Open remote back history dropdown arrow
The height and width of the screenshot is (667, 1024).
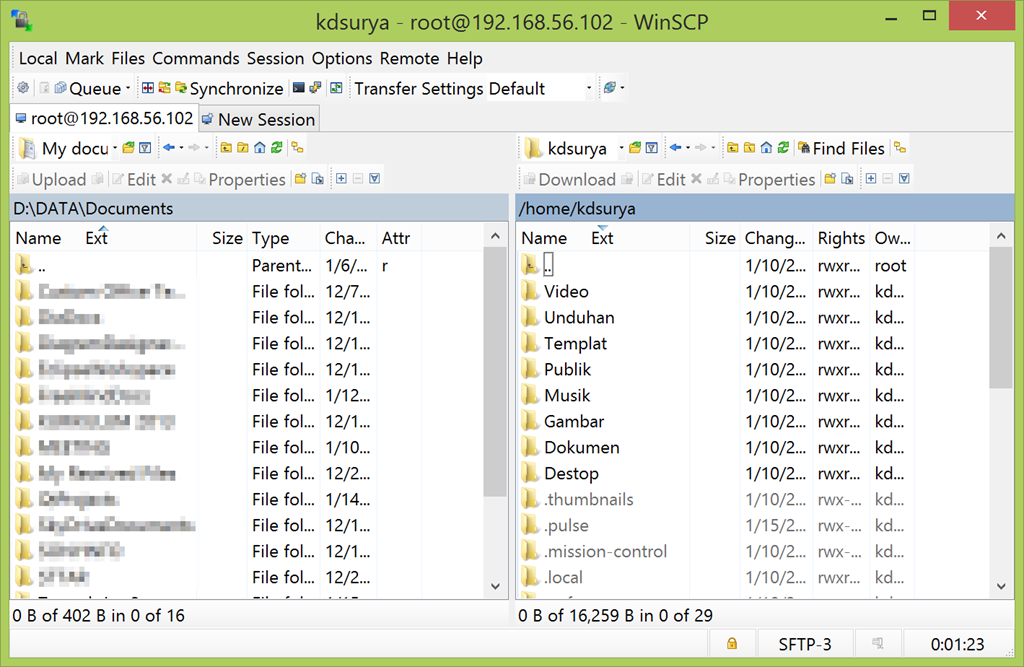[x=688, y=148]
